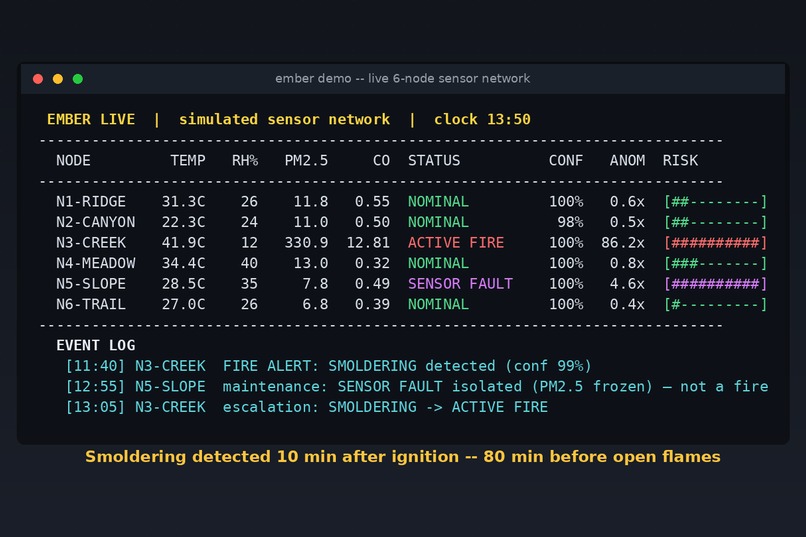
Task: Click the NOMINAL status of N6-TRAIL
Action: pyautogui.click(x=438, y=304)
